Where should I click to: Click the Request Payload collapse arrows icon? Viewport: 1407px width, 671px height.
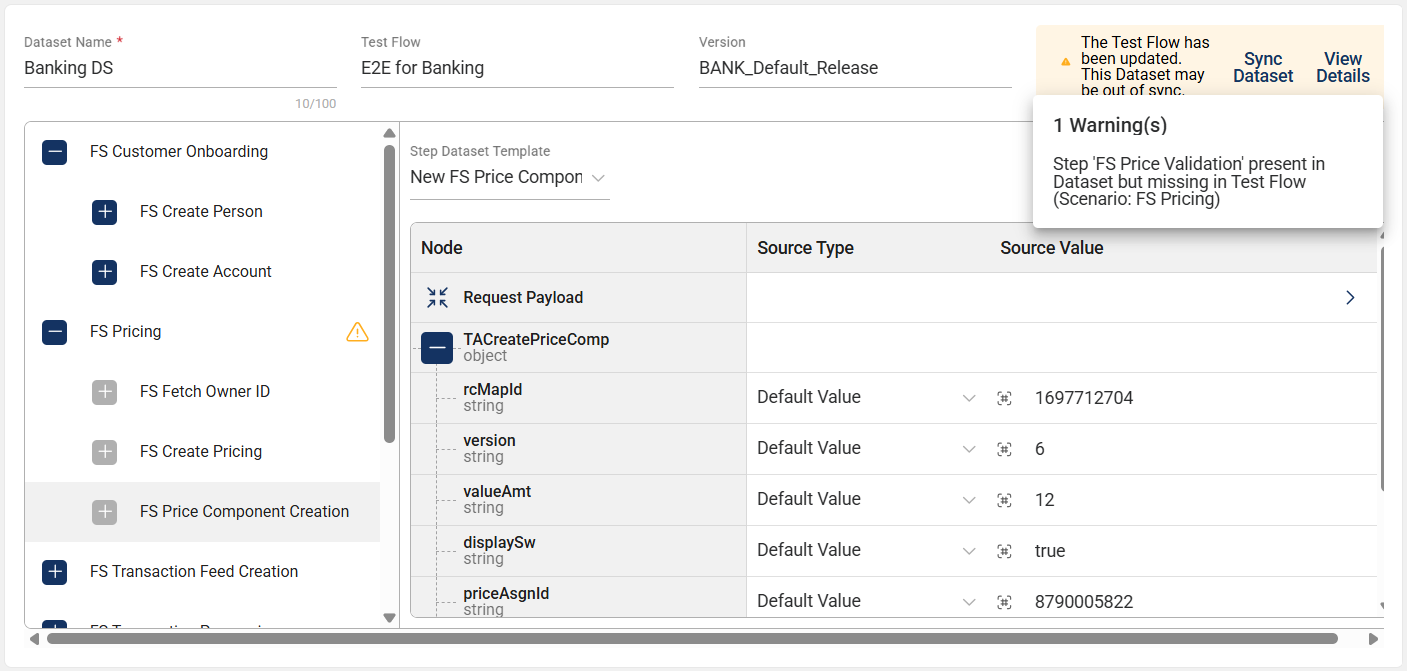[x=437, y=297]
